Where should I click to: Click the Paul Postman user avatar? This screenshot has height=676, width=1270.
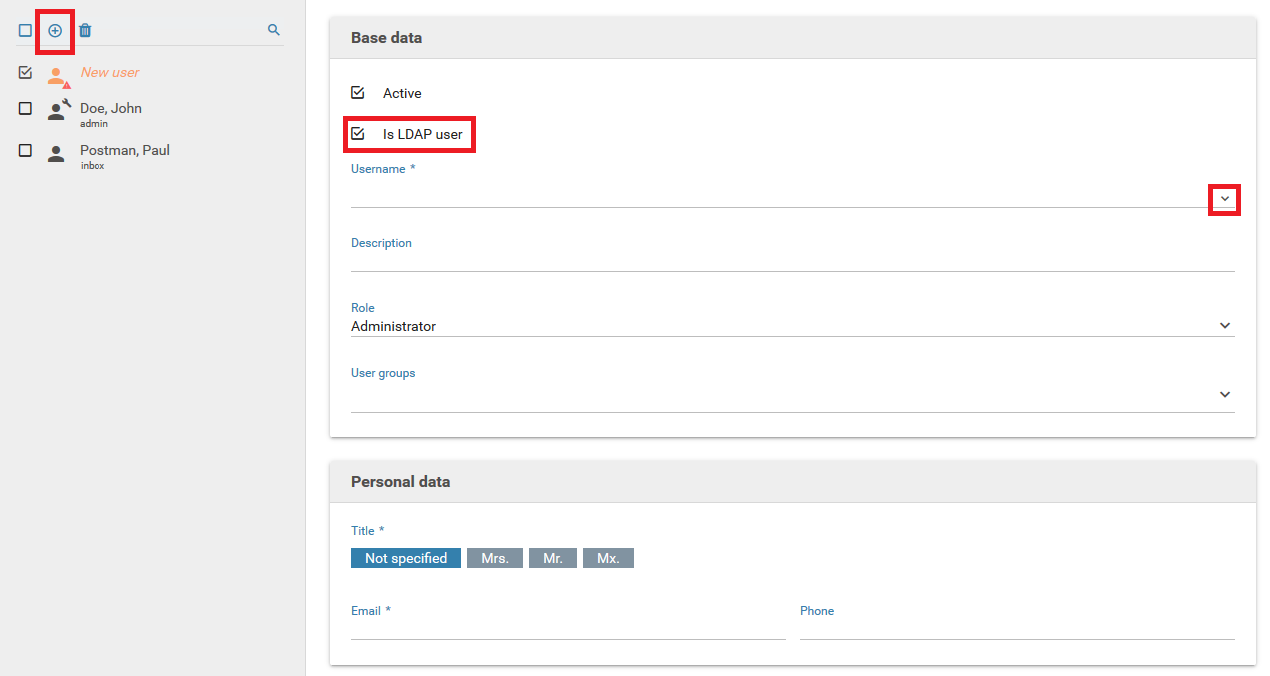coord(57,153)
